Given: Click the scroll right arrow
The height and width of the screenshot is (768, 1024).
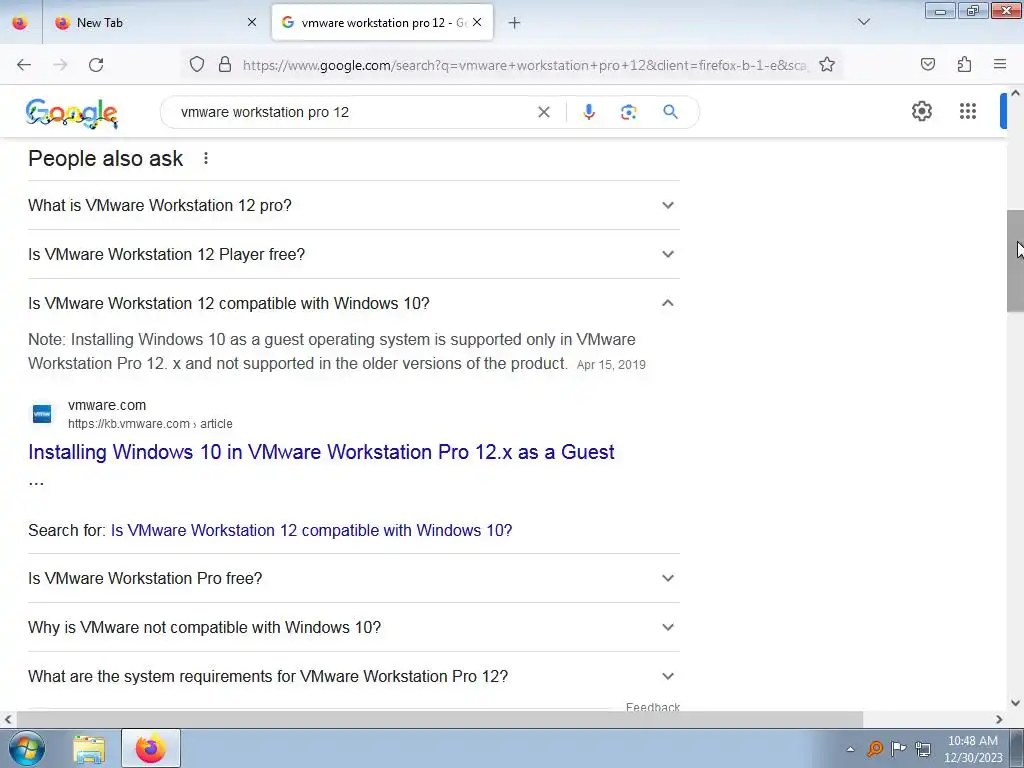Looking at the screenshot, I should [999, 719].
